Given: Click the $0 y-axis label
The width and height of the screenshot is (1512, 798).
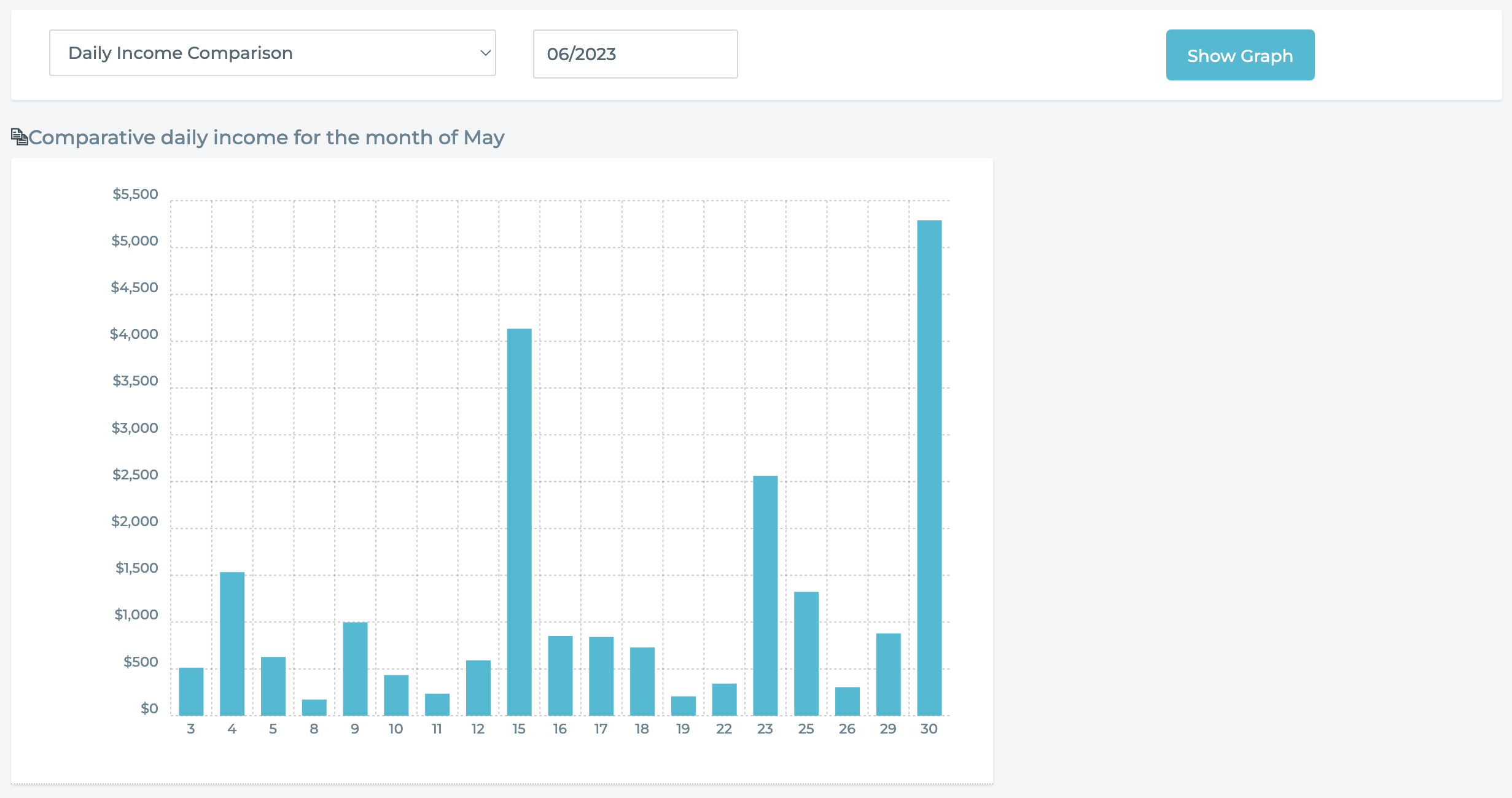Looking at the screenshot, I should coord(149,709).
